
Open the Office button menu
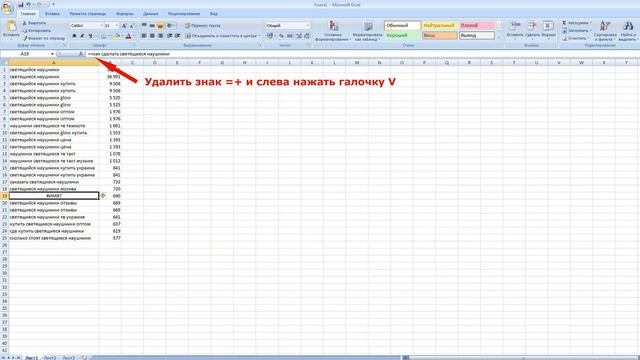click(x=7, y=7)
